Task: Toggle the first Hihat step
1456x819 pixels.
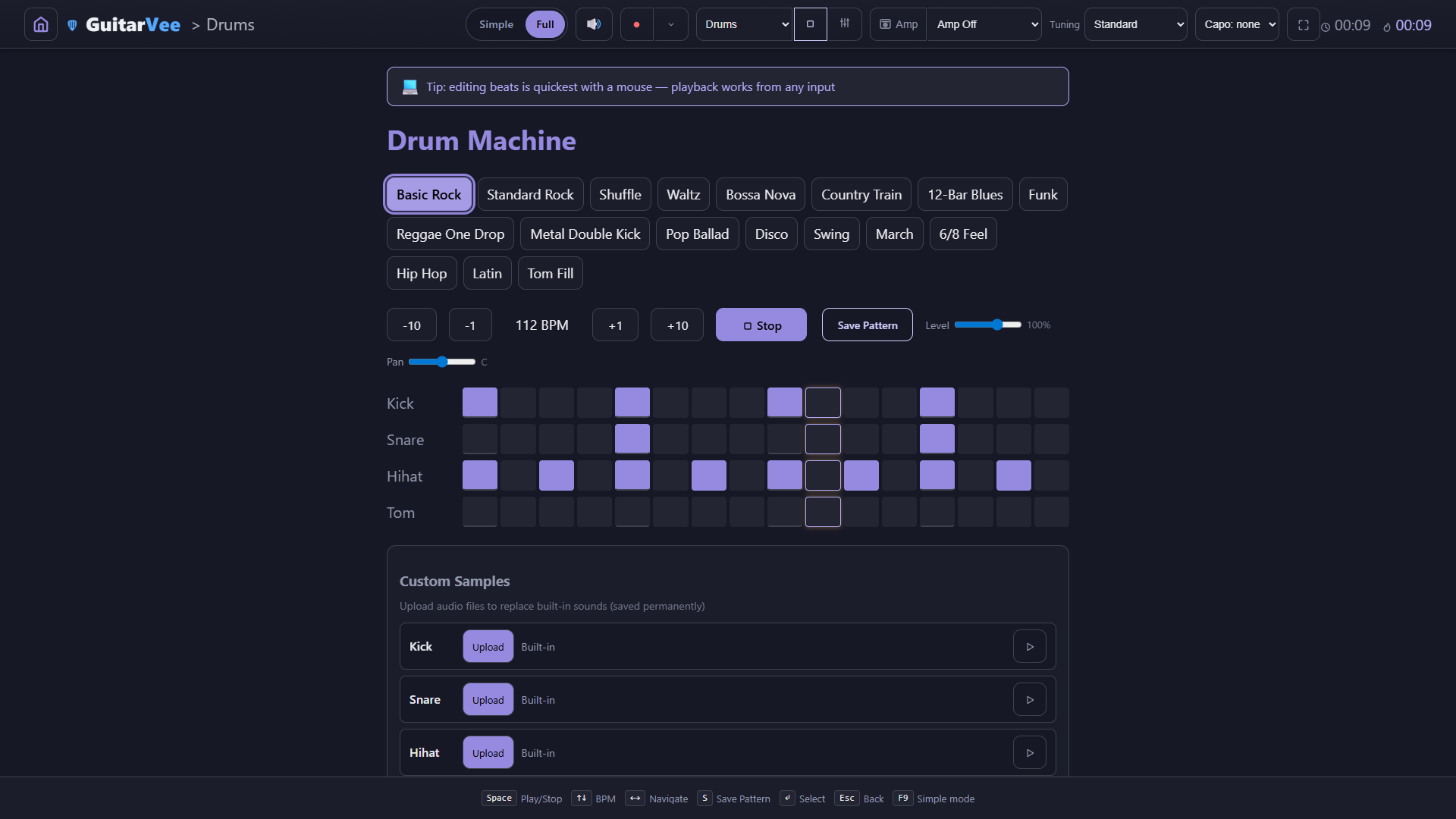Action: [480, 475]
